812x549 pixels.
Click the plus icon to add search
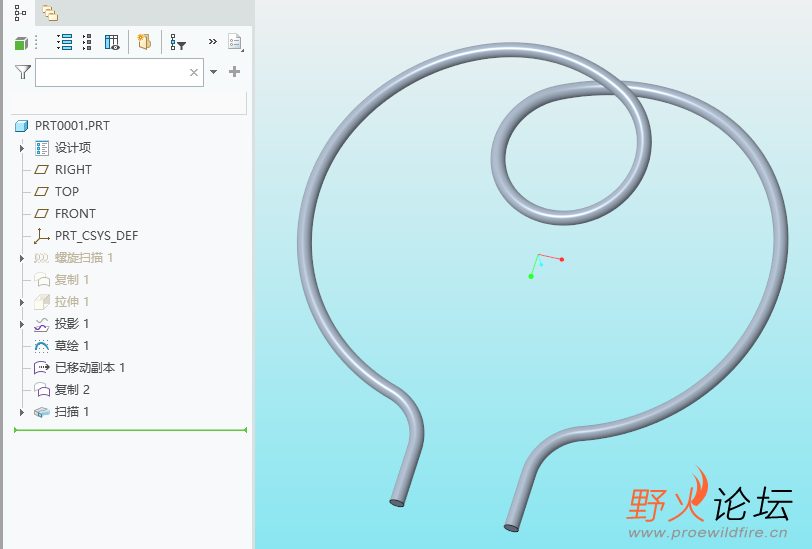(x=234, y=71)
